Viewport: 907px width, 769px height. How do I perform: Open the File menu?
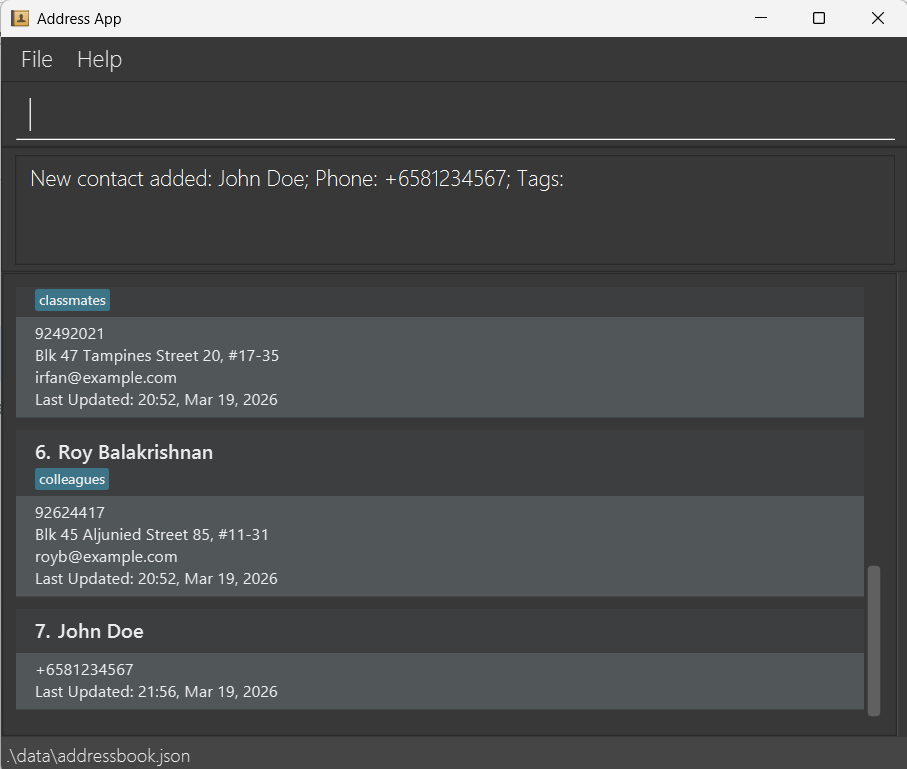click(37, 60)
